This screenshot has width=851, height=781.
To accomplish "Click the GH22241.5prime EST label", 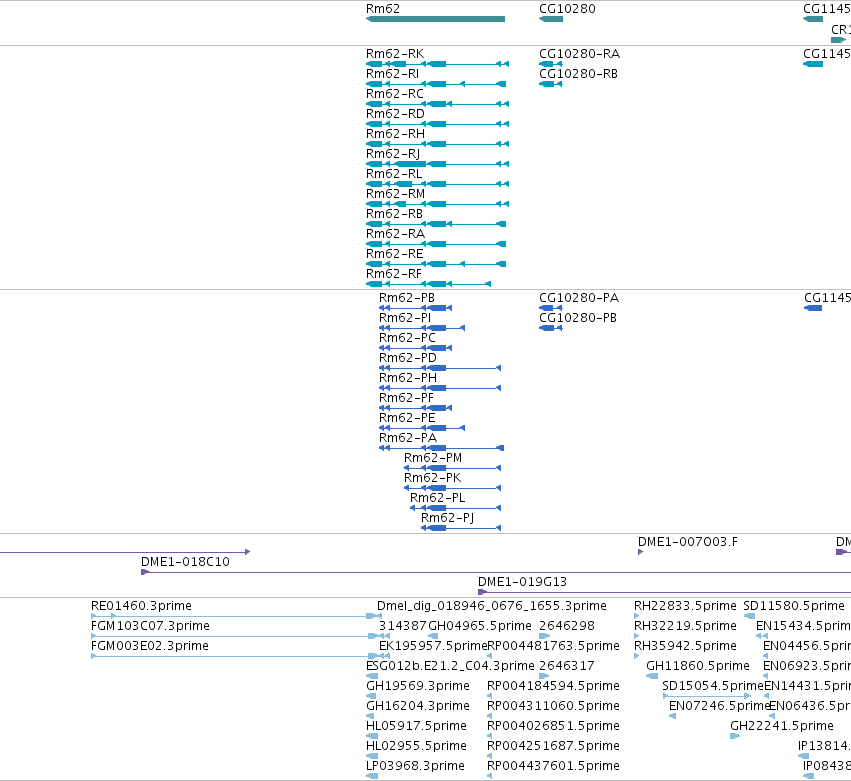I will (782, 726).
